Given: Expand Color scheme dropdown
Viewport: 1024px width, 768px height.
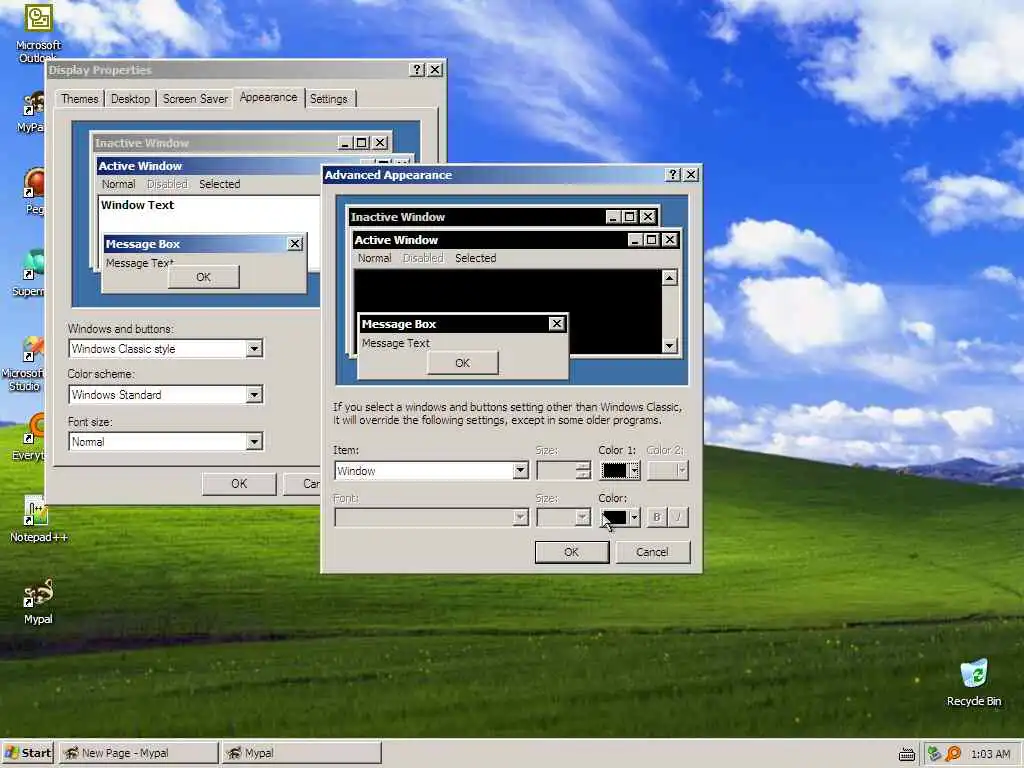Looking at the screenshot, I should (x=254, y=394).
